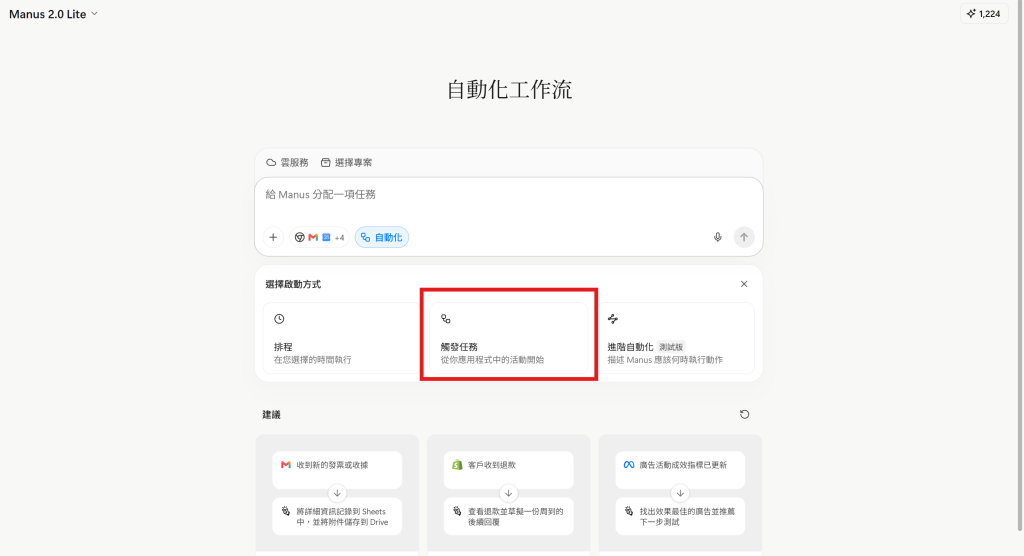This screenshot has width=1024, height=556.
Task: Click the 測試版 beta badge
Action: (x=671, y=347)
